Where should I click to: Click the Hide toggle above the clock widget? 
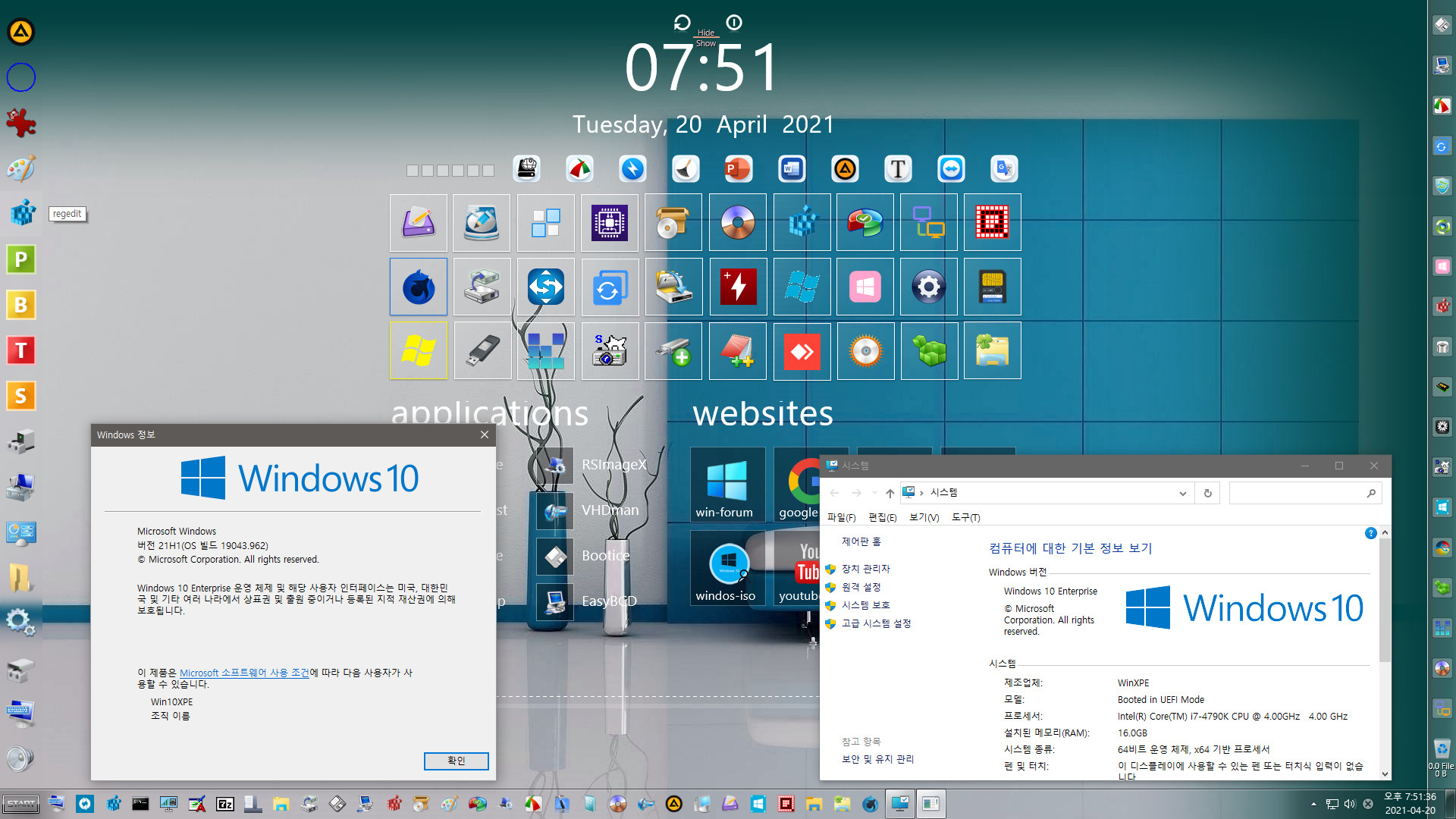(x=705, y=33)
